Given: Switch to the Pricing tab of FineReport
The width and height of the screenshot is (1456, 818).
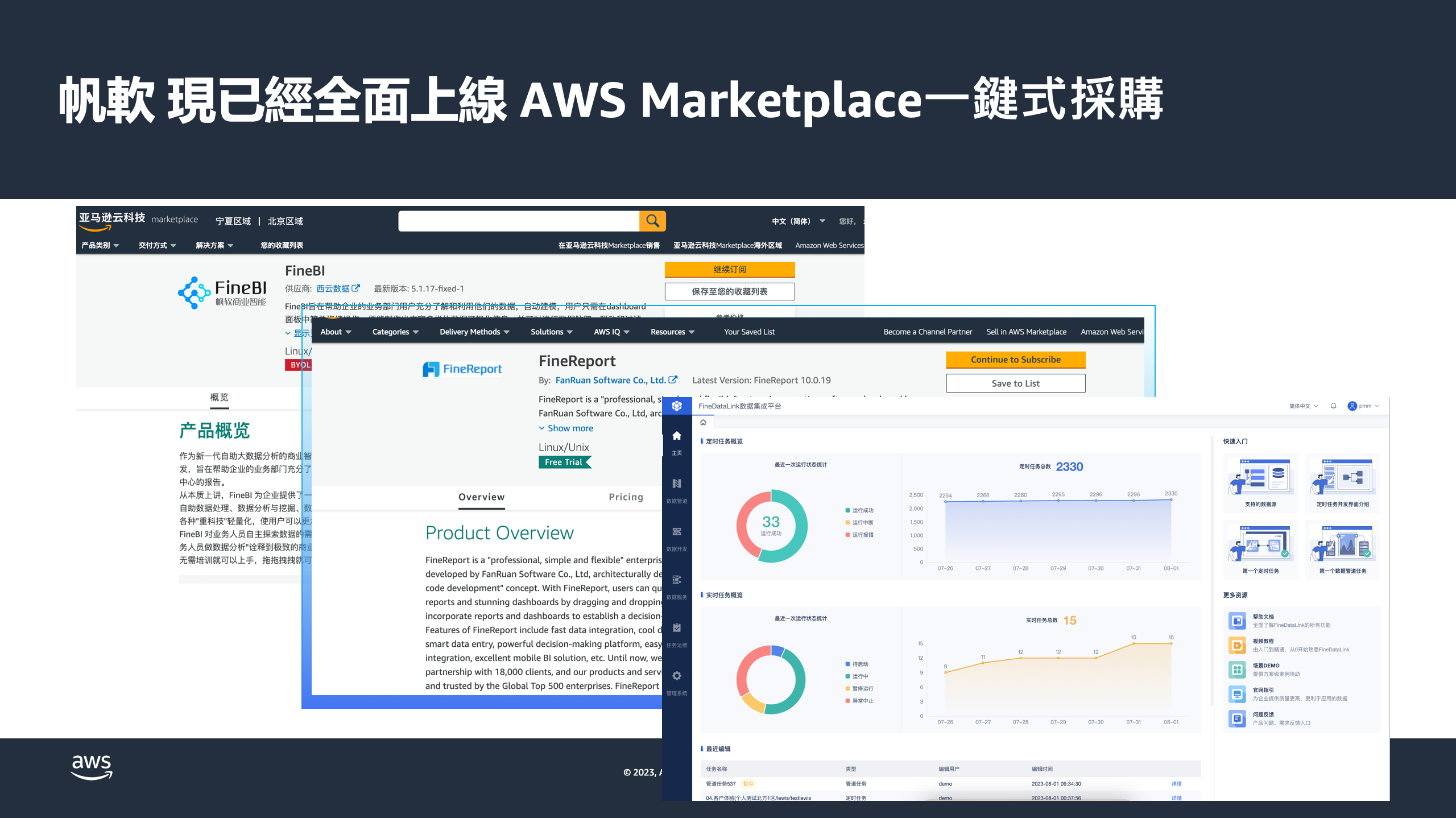Looking at the screenshot, I should tap(626, 497).
